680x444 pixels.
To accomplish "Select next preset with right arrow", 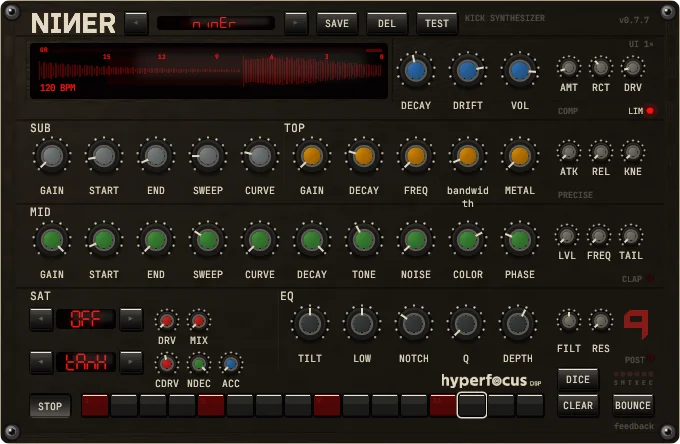I will click(296, 23).
